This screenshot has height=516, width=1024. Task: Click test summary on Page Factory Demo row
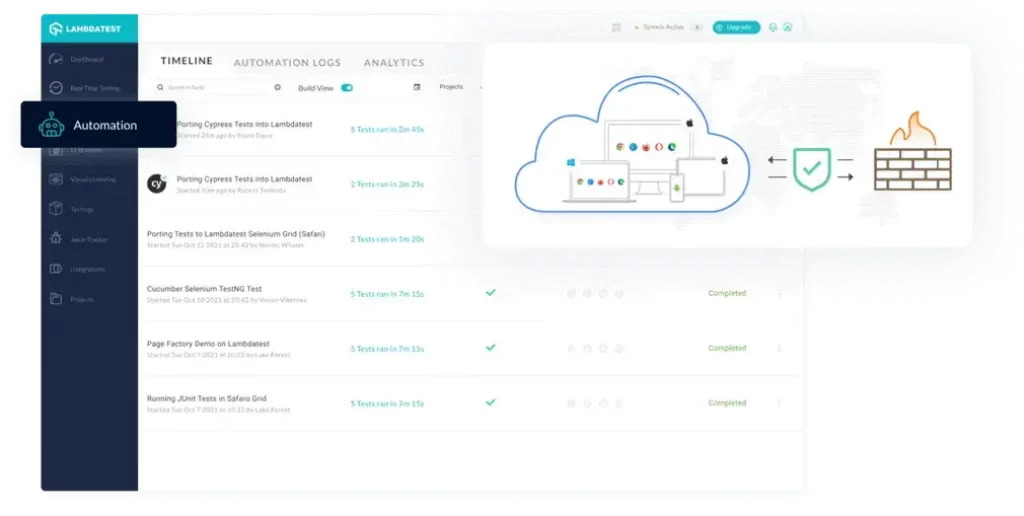click(387, 349)
